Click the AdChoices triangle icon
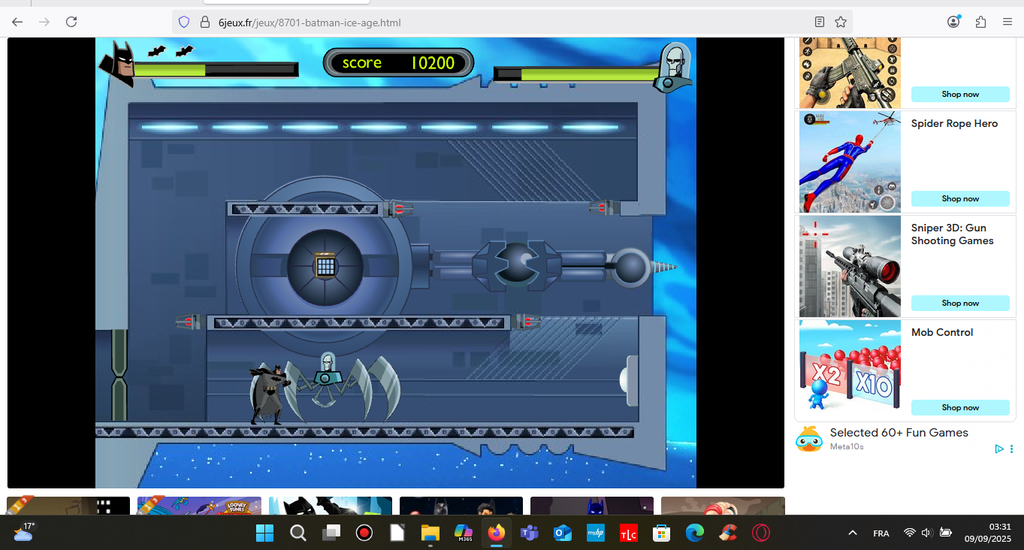This screenshot has height=550, width=1024. pyautogui.click(x=998, y=449)
